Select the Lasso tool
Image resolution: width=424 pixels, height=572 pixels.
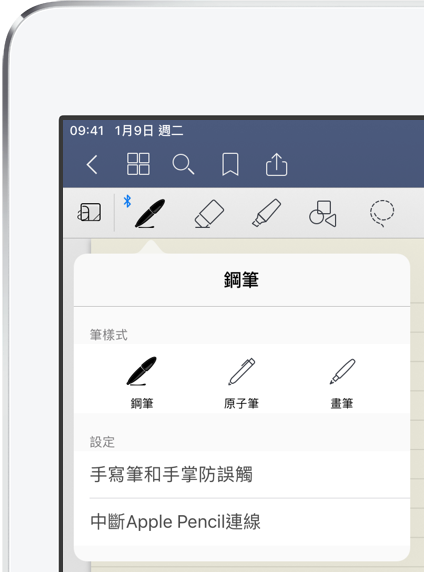[382, 213]
